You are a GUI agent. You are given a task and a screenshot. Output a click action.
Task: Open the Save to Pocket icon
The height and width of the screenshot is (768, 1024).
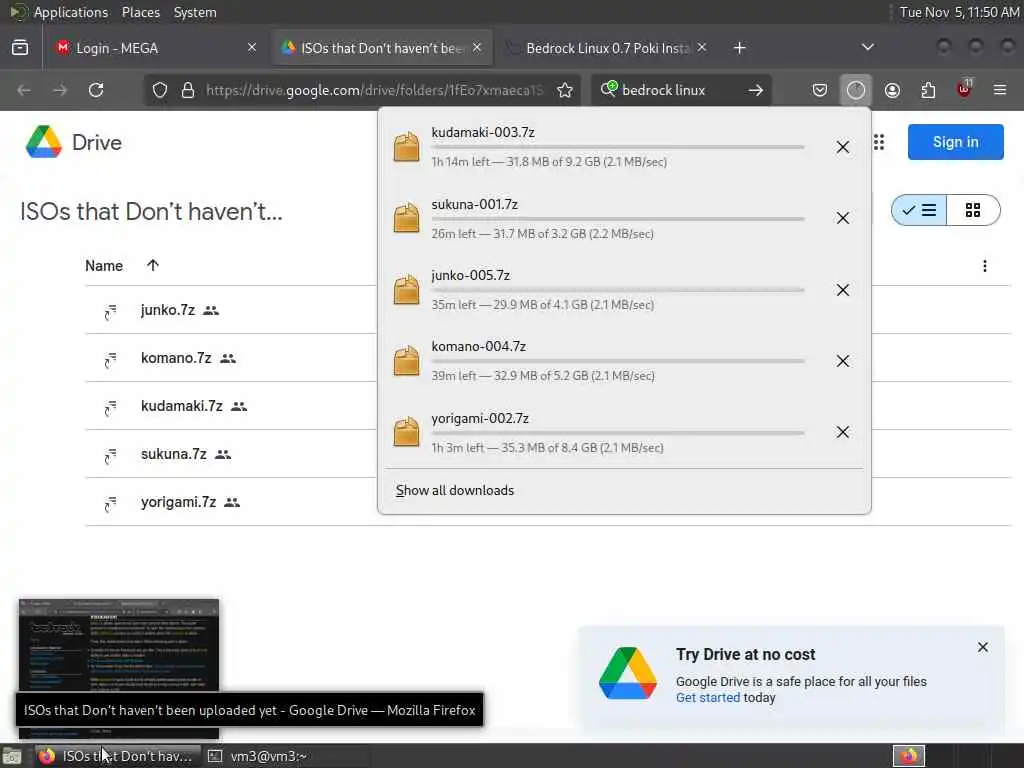point(820,90)
